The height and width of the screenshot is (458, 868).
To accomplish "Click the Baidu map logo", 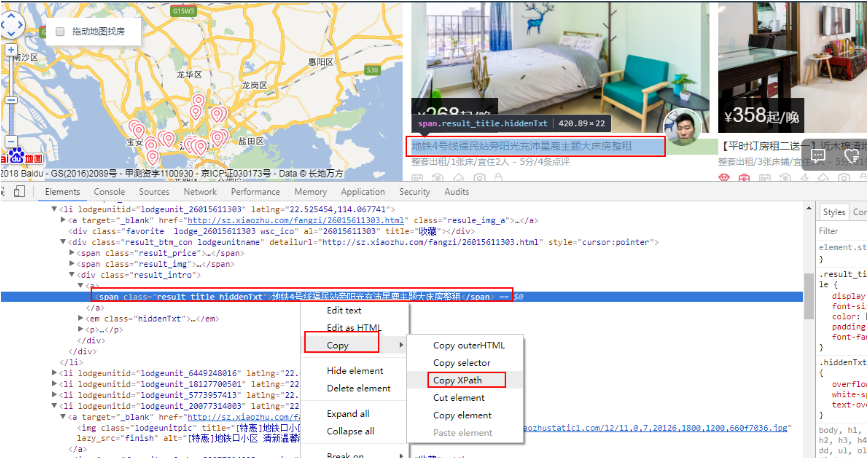I will click(x=21, y=156).
